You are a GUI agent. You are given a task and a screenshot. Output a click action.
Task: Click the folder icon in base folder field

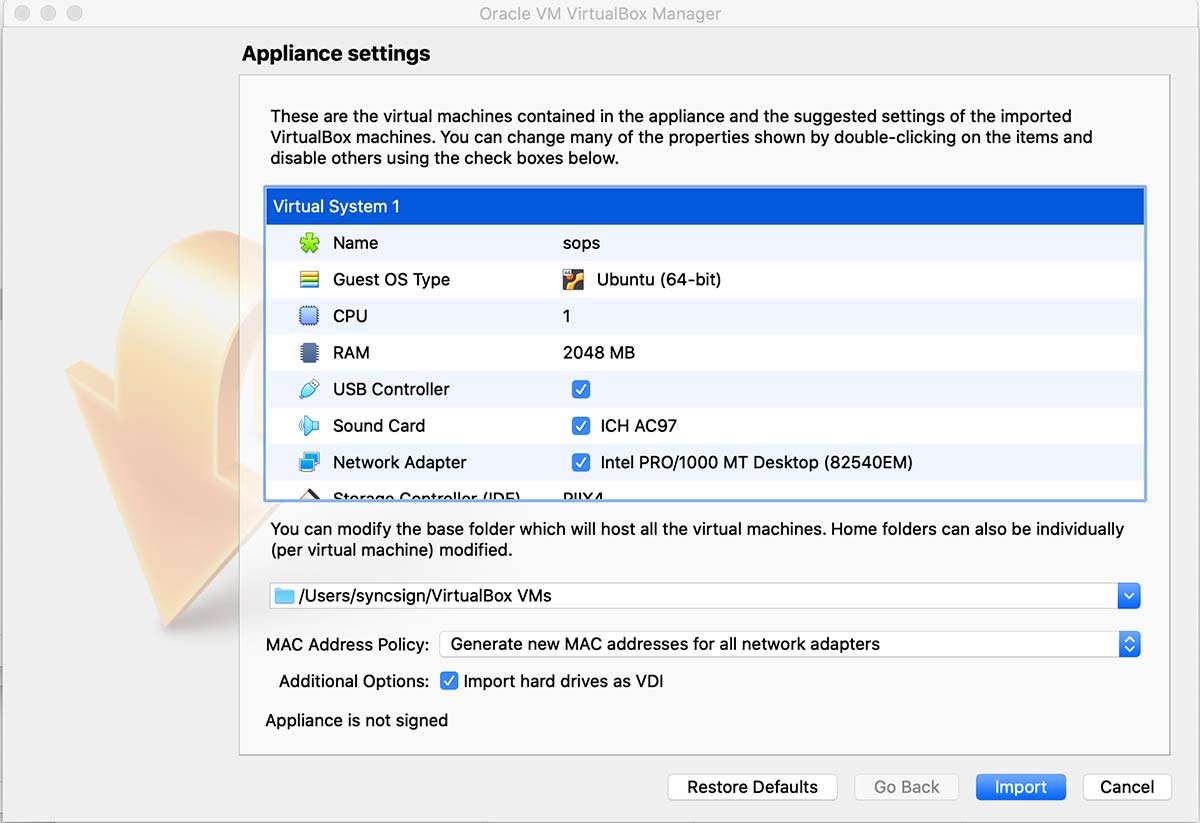[x=285, y=596]
